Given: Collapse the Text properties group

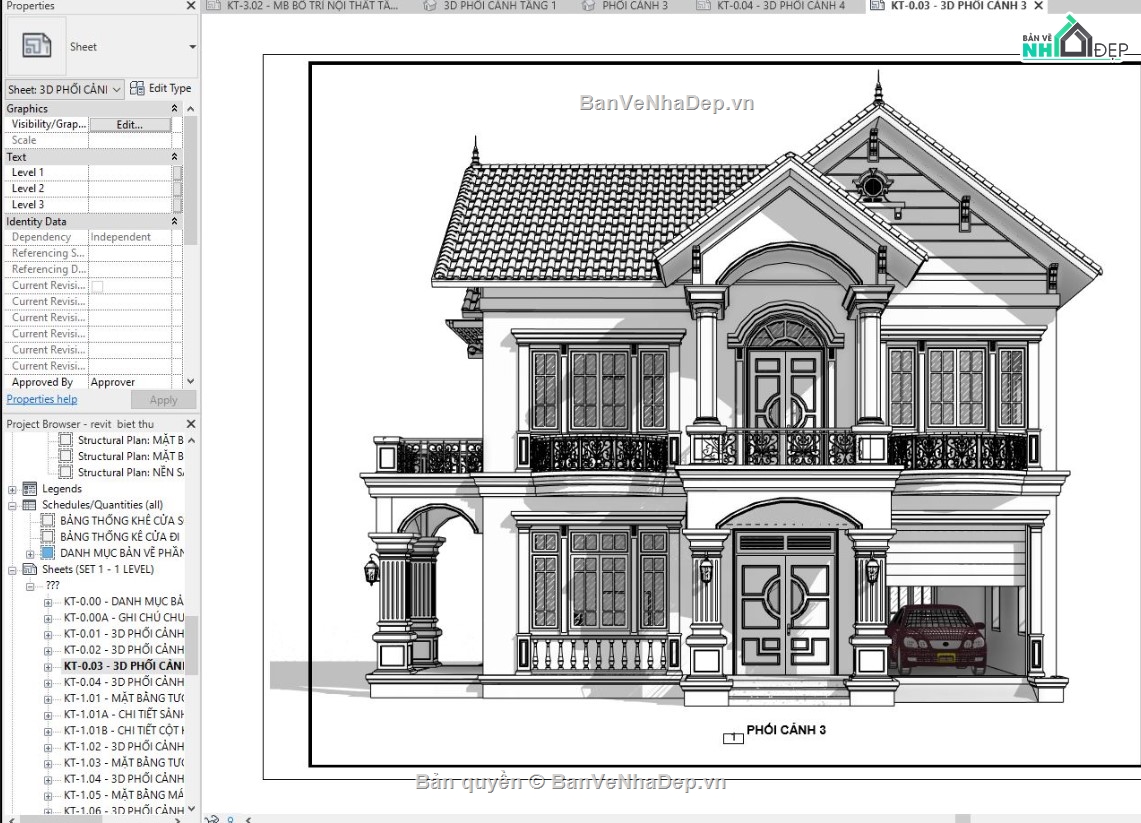Looking at the screenshot, I should (174, 156).
